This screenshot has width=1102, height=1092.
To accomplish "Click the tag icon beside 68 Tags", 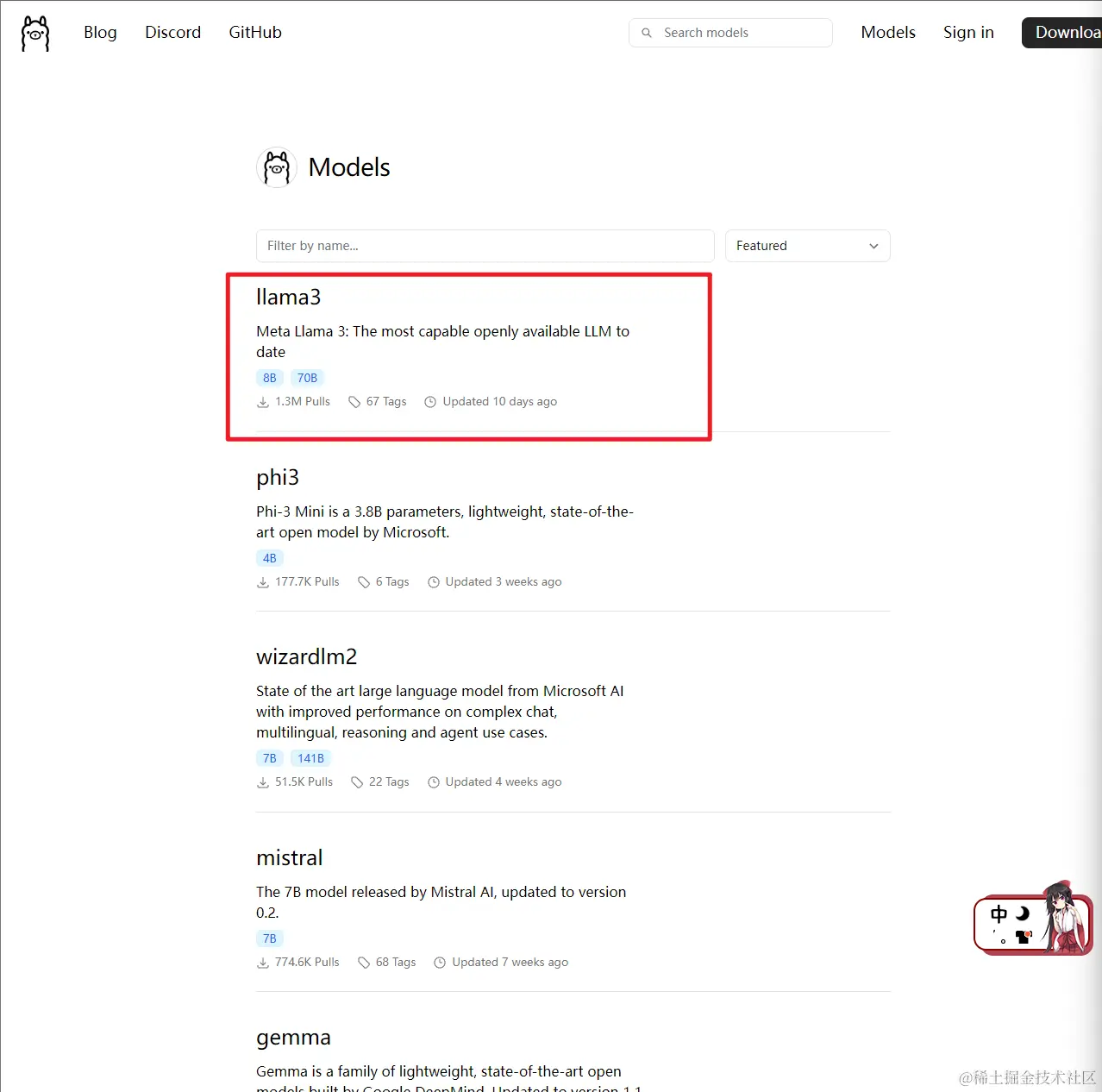I will [364, 963].
